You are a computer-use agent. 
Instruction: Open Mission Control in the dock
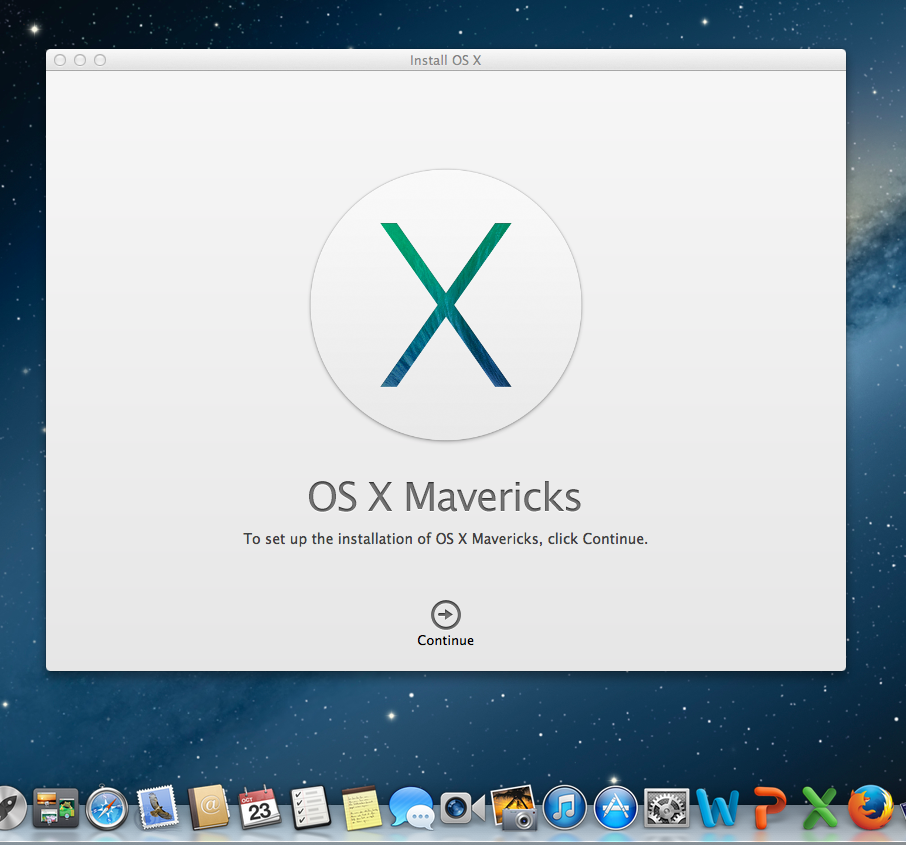point(55,807)
